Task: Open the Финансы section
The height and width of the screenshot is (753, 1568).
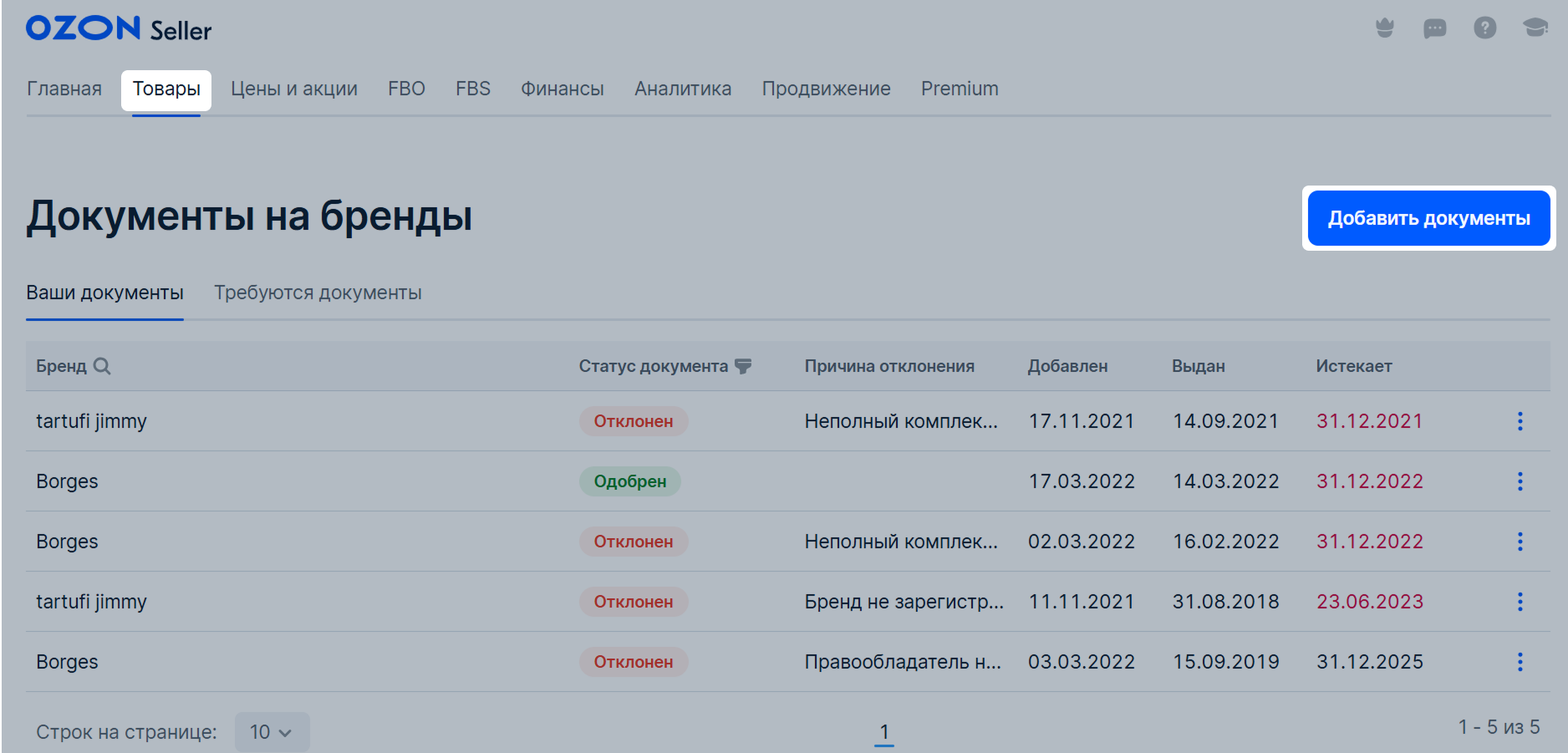Action: pos(563,89)
